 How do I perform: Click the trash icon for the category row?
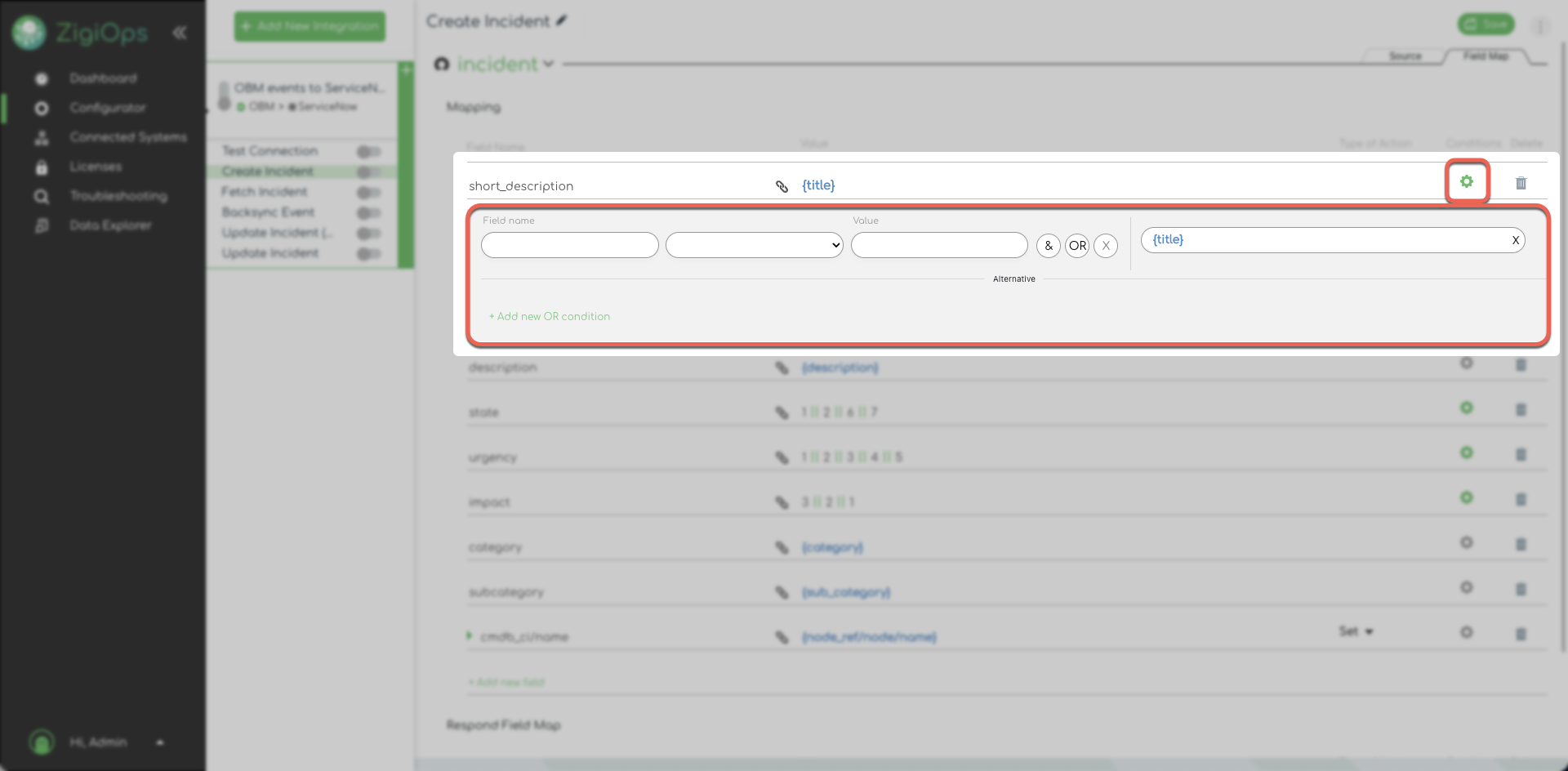1521,544
